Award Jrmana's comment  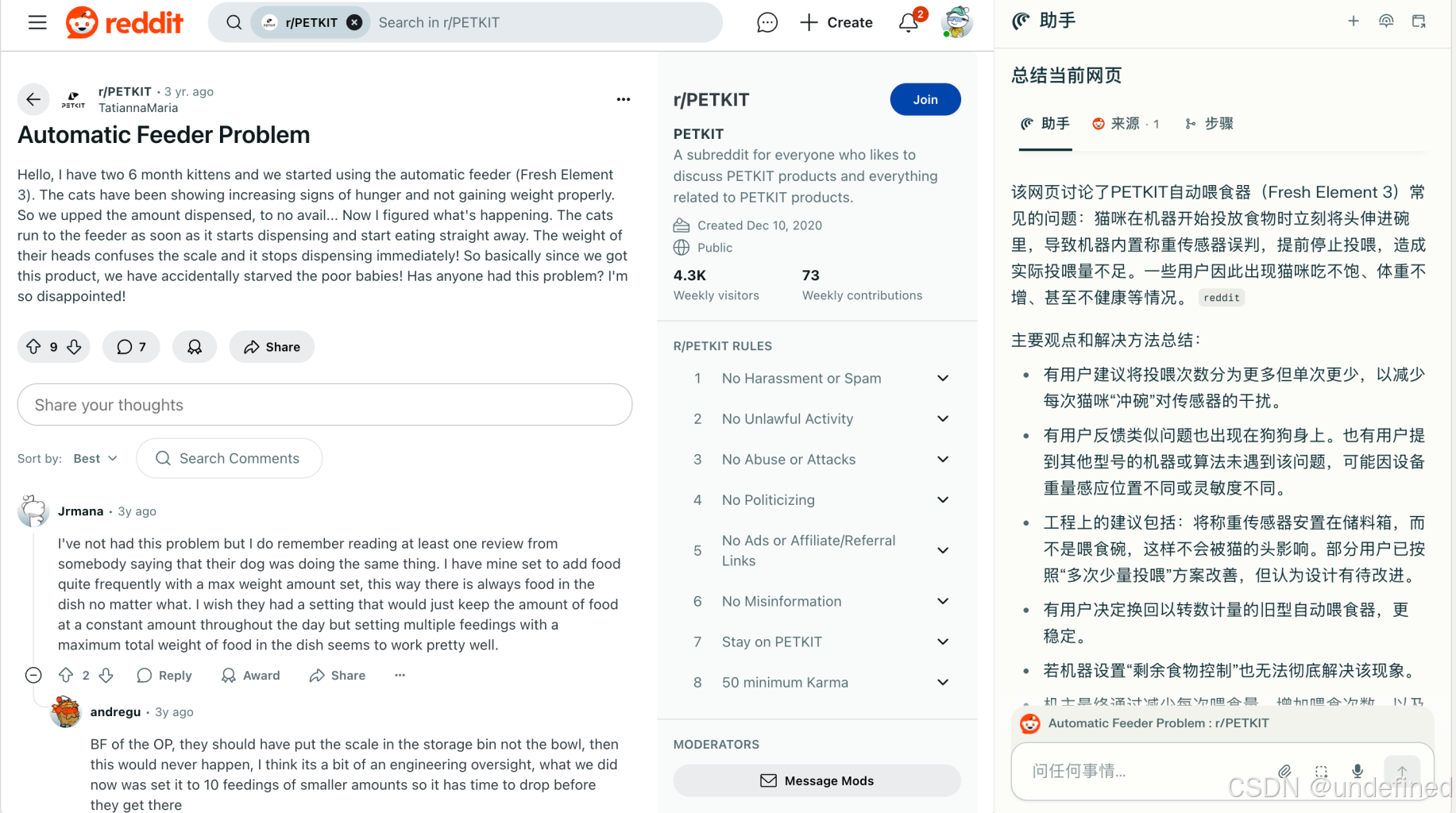[250, 675]
